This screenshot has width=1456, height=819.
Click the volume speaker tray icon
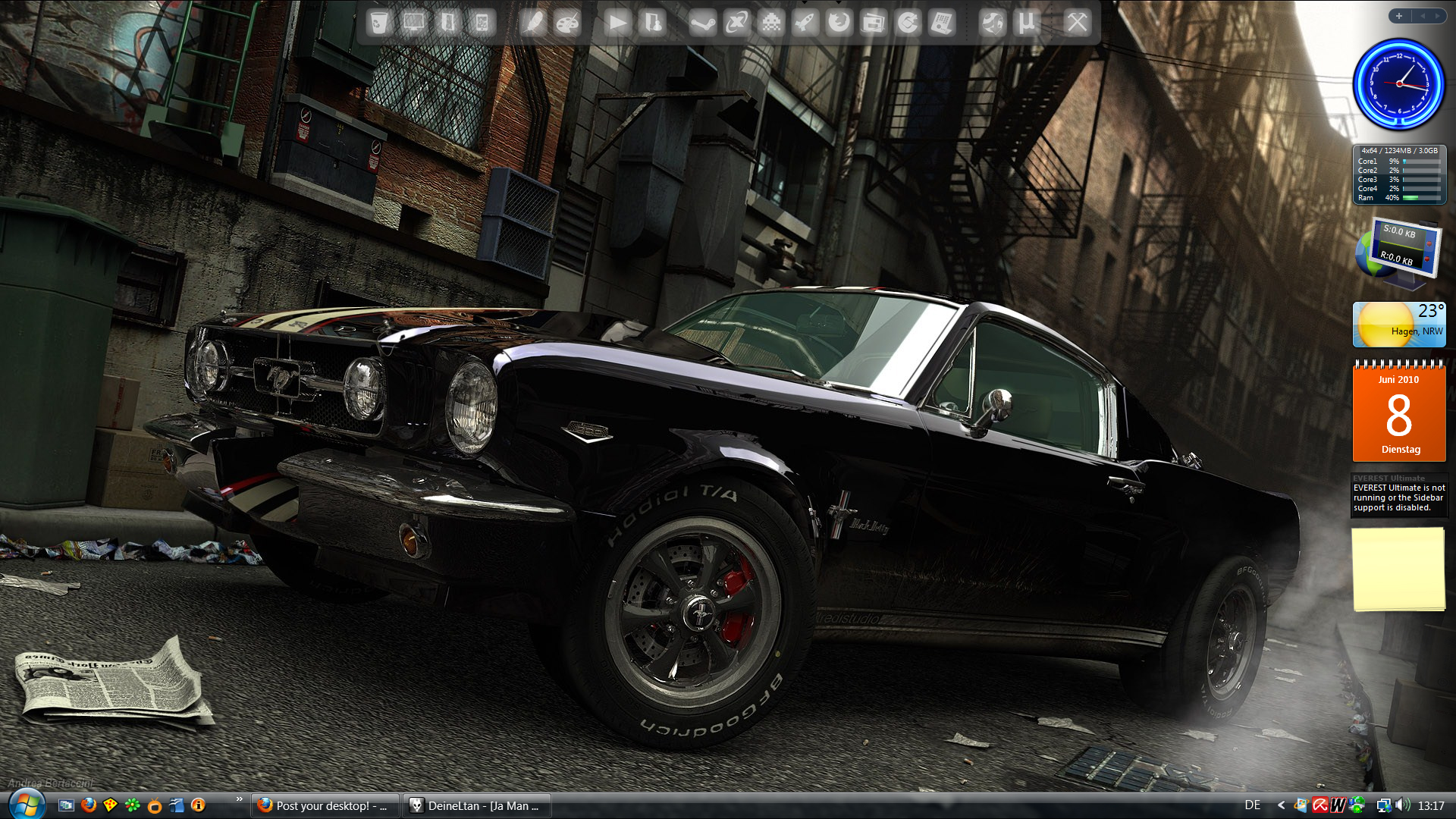click(x=1401, y=805)
